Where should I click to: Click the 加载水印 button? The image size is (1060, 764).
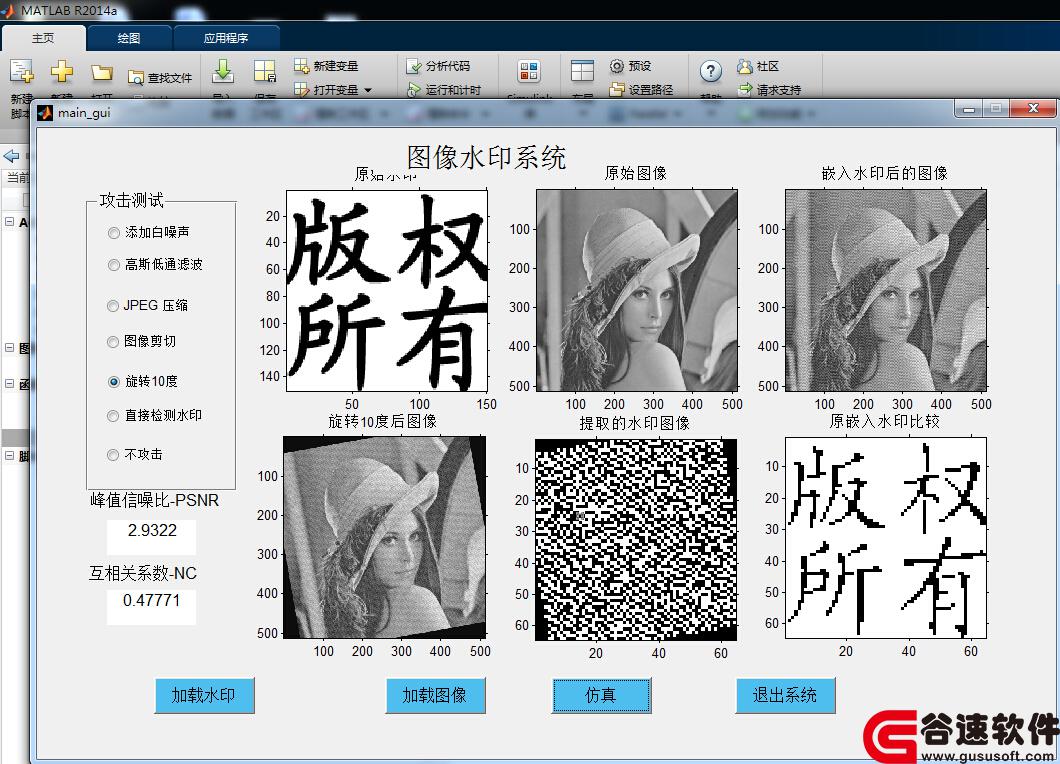[204, 696]
